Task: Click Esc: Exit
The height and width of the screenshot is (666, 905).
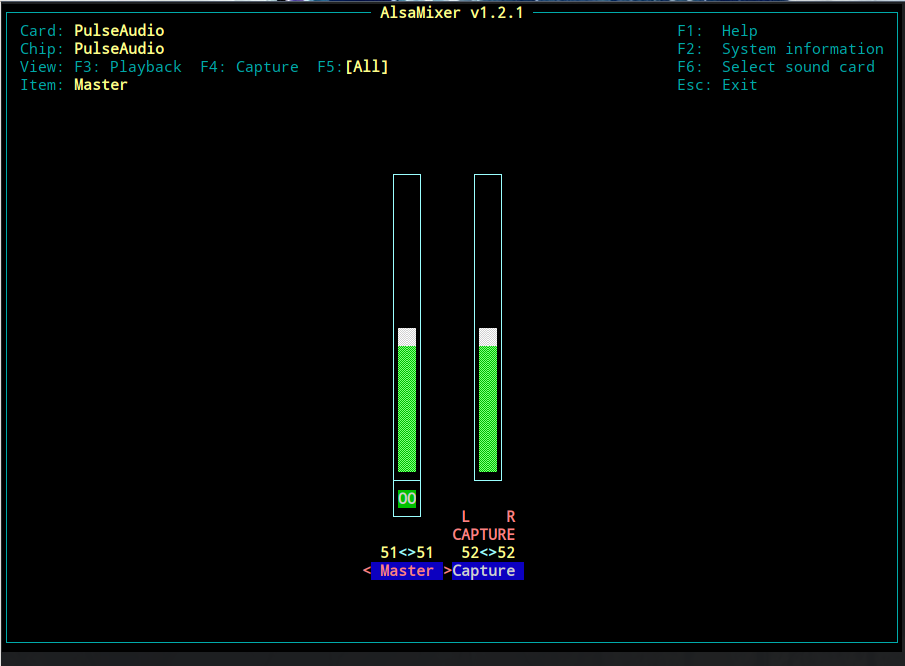Action: tap(717, 85)
